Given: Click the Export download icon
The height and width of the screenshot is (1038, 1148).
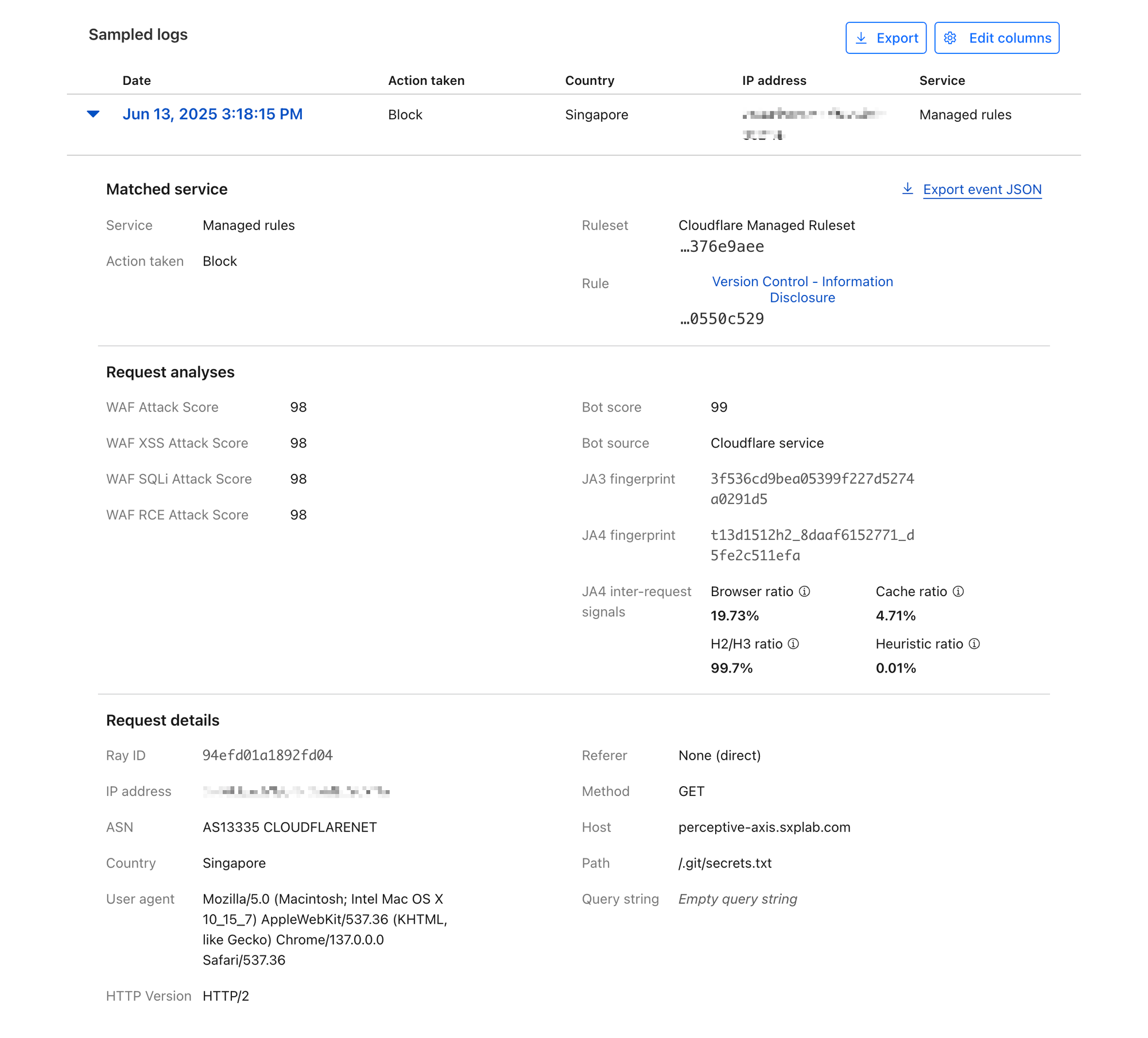Looking at the screenshot, I should tap(861, 38).
